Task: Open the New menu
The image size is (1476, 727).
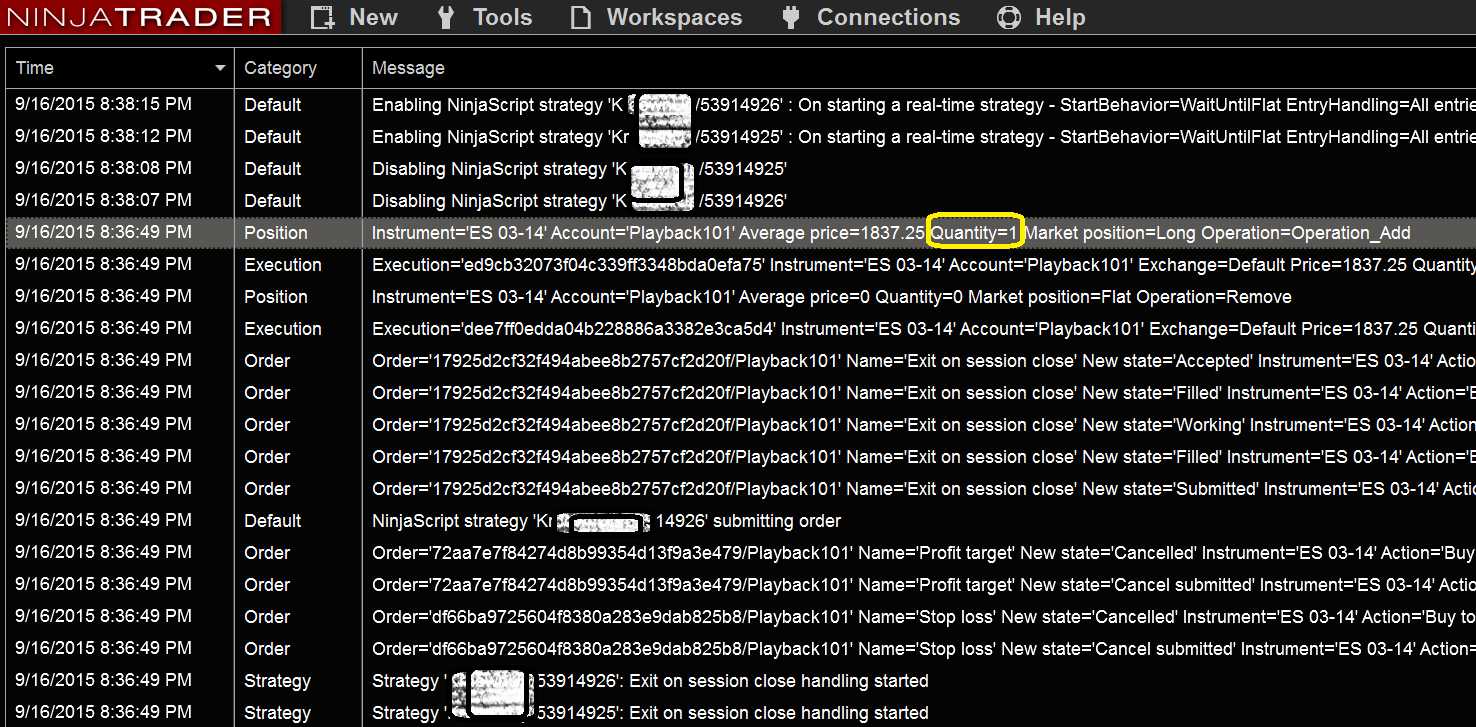Action: 354,17
